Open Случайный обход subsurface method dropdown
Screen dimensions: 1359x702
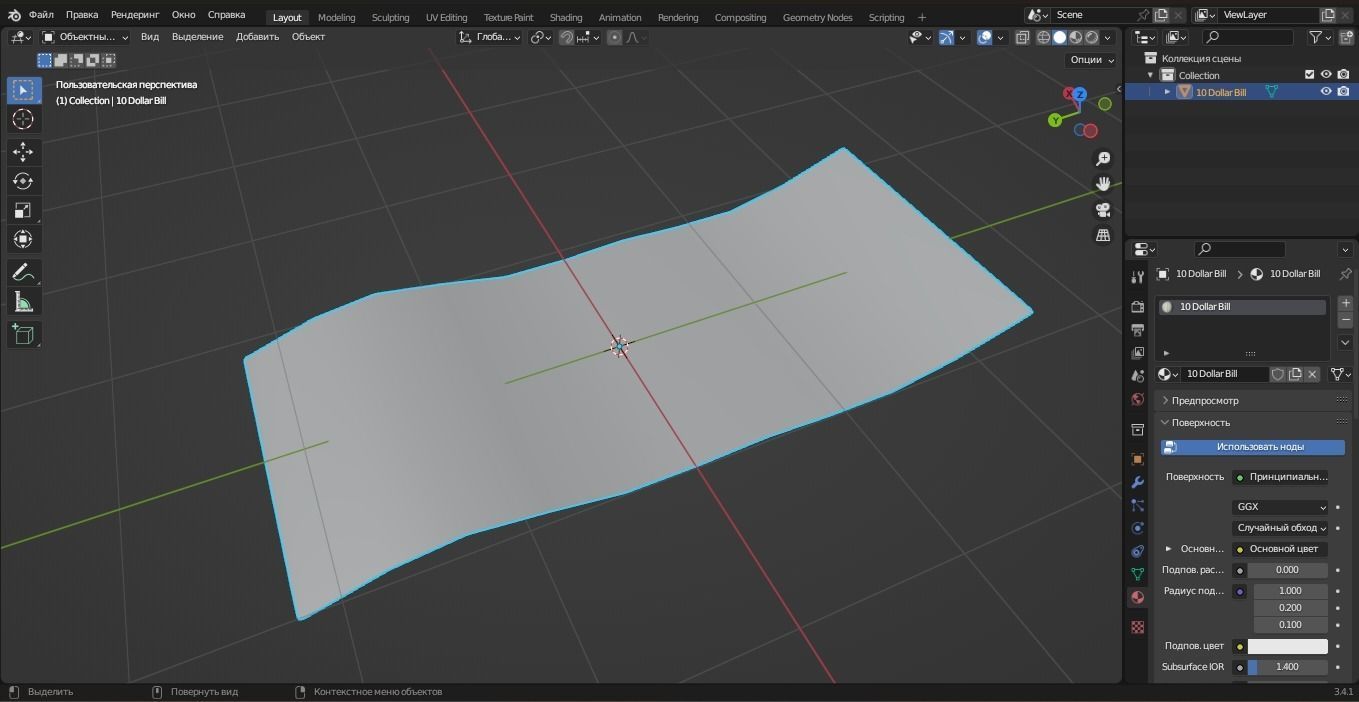[1280, 528]
